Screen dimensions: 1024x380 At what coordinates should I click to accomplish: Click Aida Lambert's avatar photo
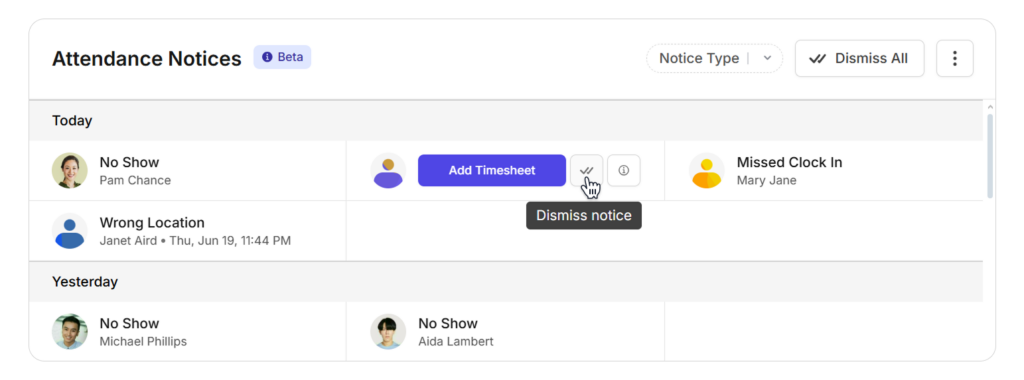click(x=388, y=332)
